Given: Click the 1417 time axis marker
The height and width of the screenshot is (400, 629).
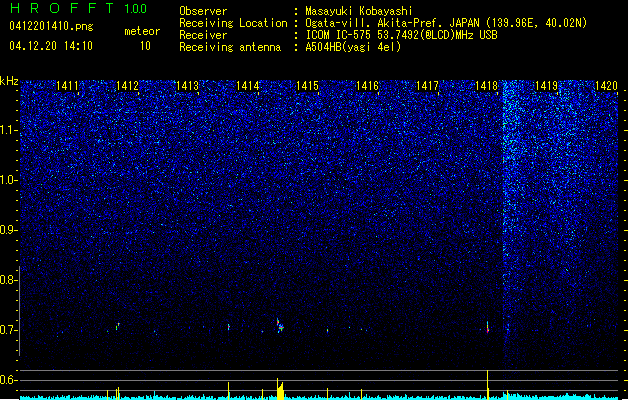Looking at the screenshot, I should click(427, 85).
